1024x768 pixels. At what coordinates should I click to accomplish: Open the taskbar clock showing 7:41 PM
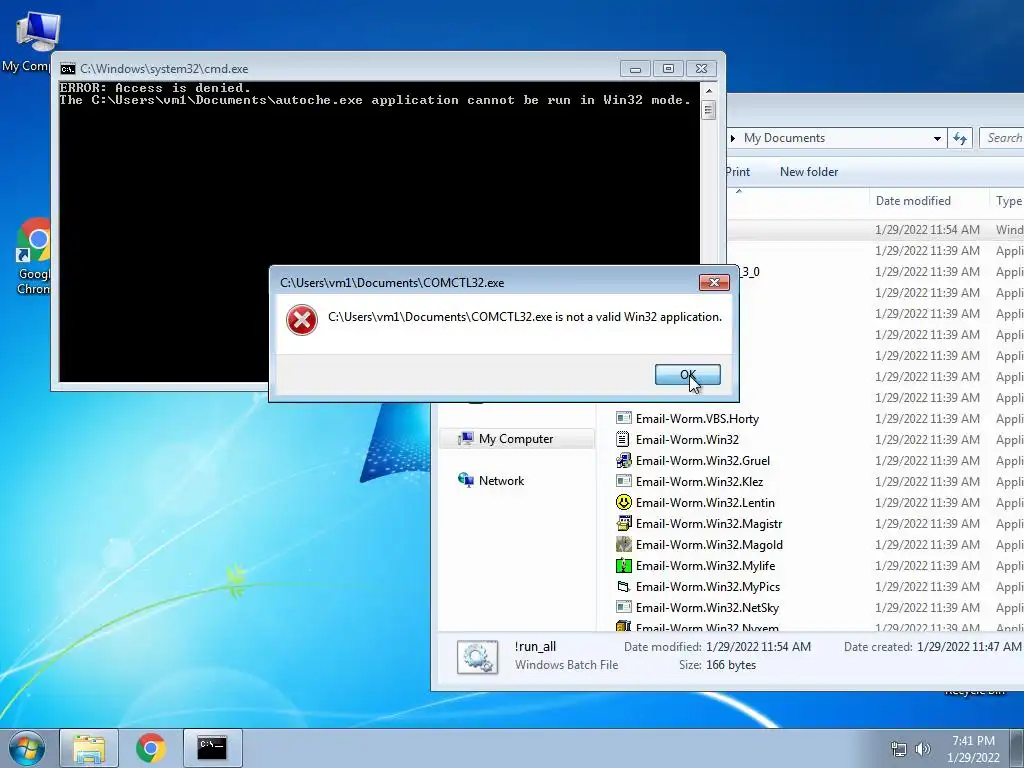pos(973,749)
